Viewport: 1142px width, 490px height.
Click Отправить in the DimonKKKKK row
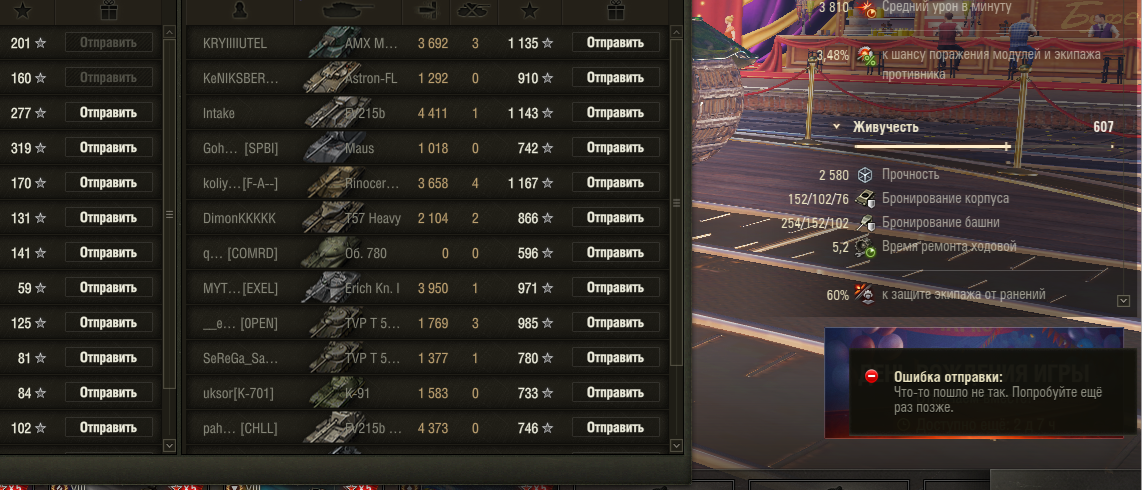coord(615,218)
